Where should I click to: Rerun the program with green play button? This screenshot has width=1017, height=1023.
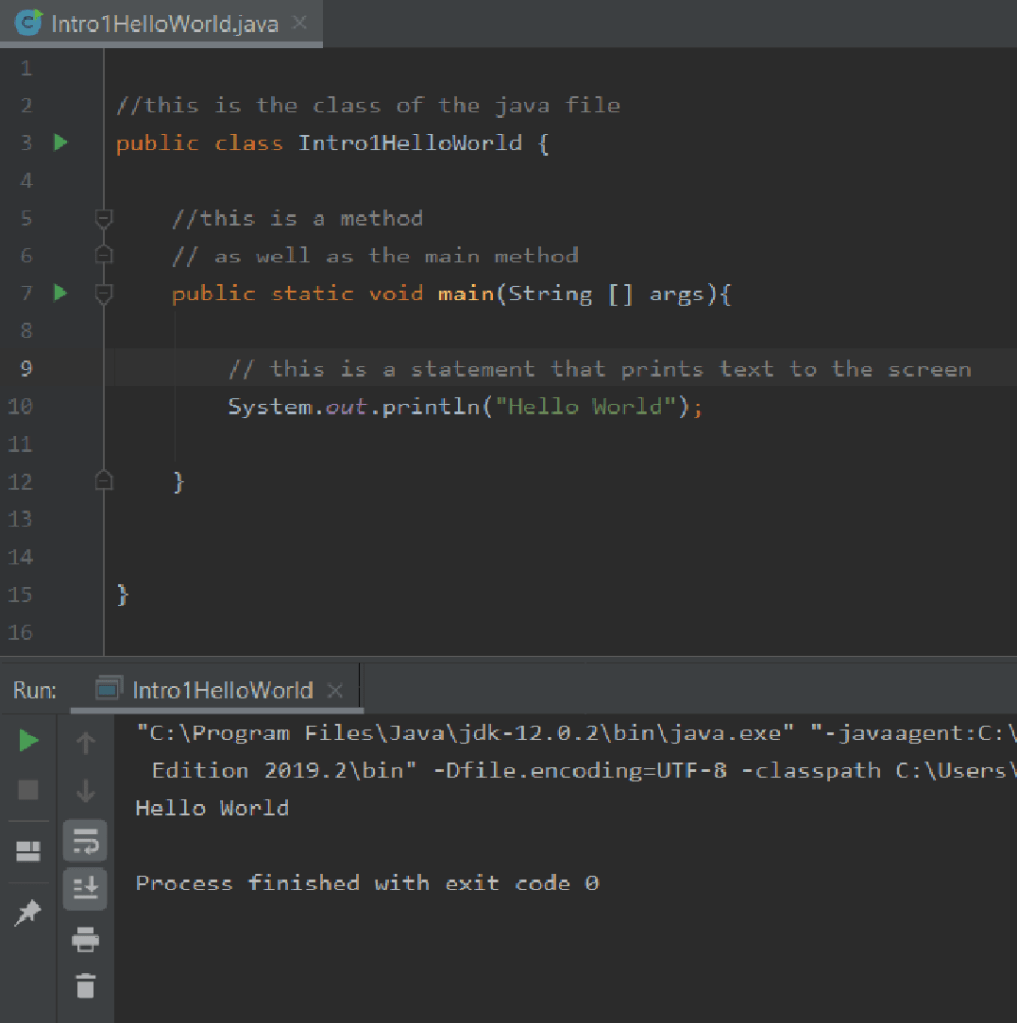(29, 741)
